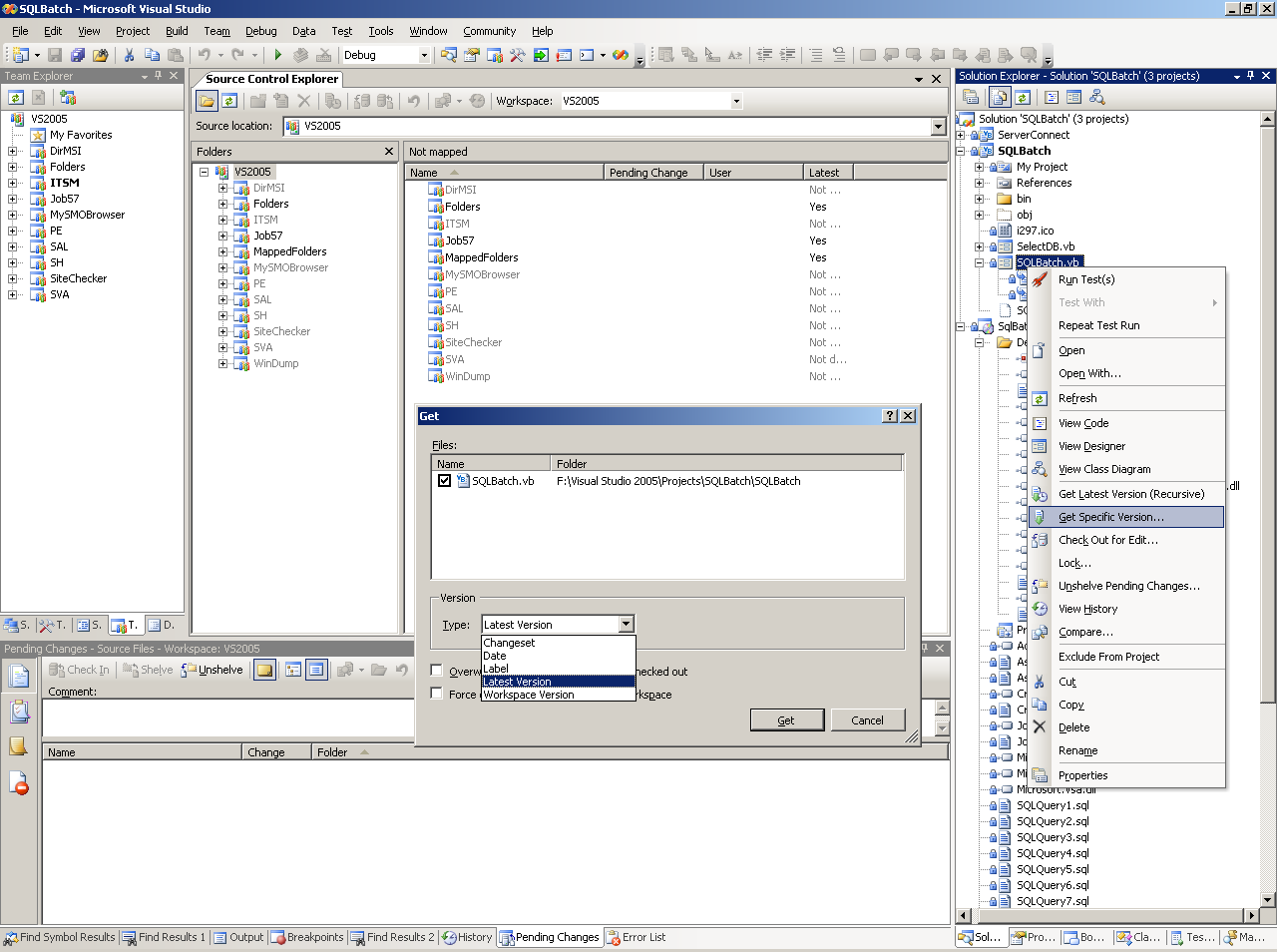Viewport: 1277px width, 952px height.
Task: Open the Source Files channel in Pending Changes
Action: (19, 677)
